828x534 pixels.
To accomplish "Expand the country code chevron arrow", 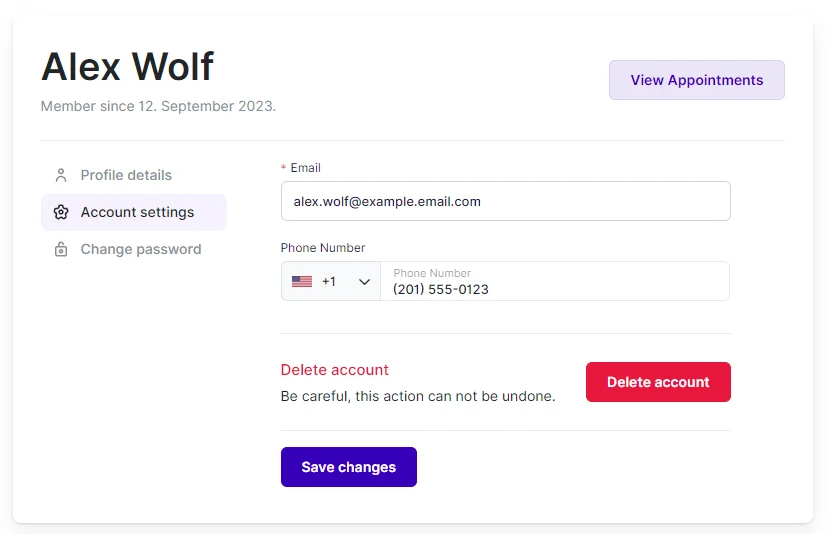I will click(x=364, y=282).
